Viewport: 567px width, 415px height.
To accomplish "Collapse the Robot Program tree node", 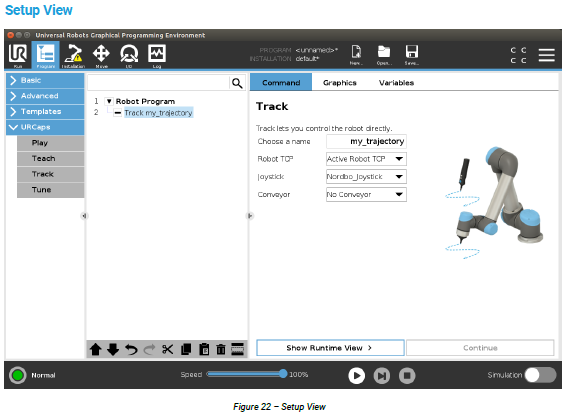I will (109, 101).
